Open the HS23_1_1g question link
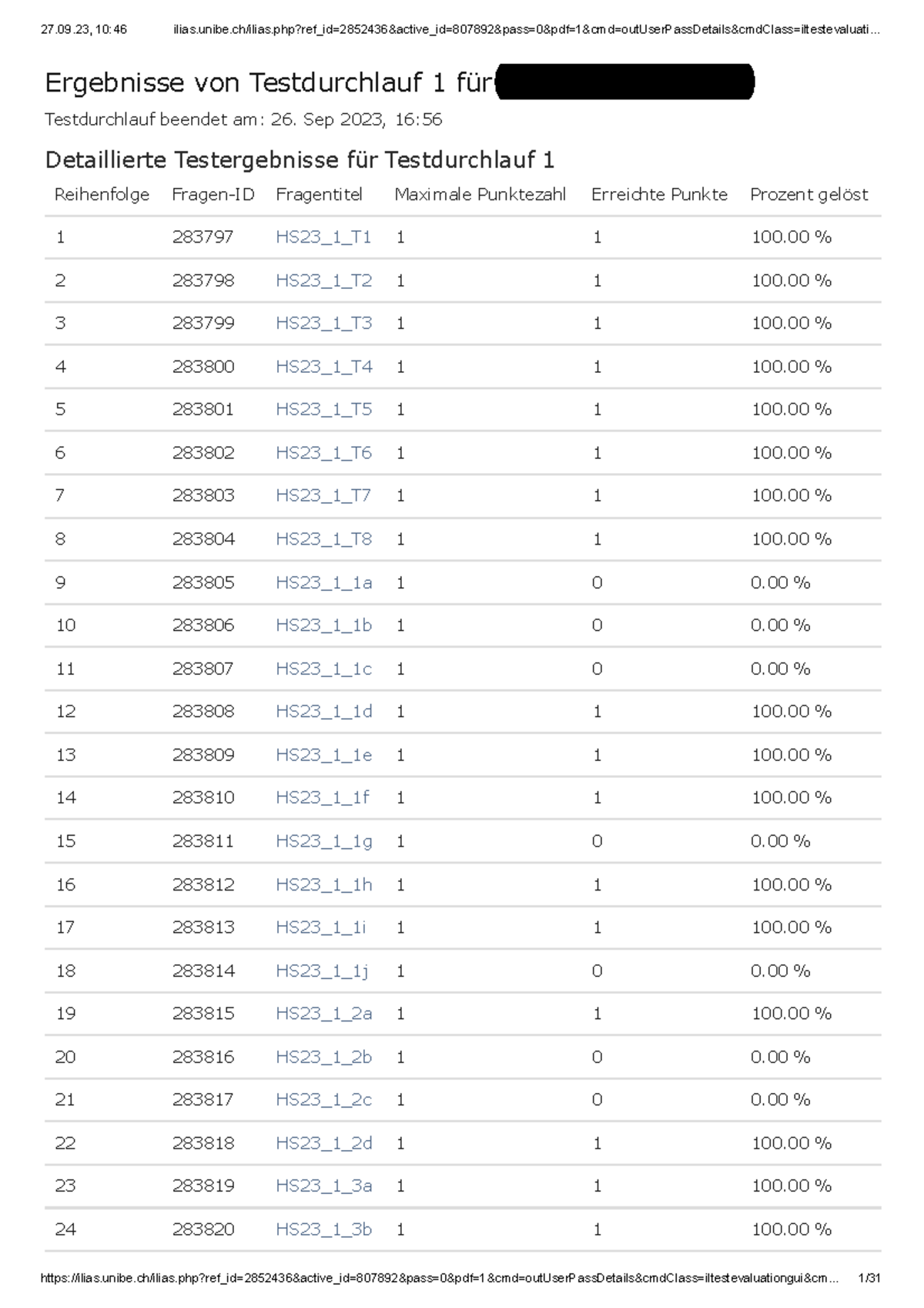924x1308 pixels. [323, 841]
